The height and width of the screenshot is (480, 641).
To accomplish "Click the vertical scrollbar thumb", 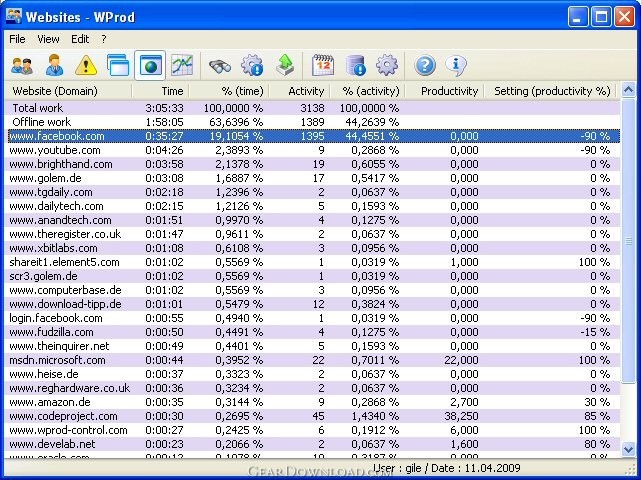I will pos(628,240).
